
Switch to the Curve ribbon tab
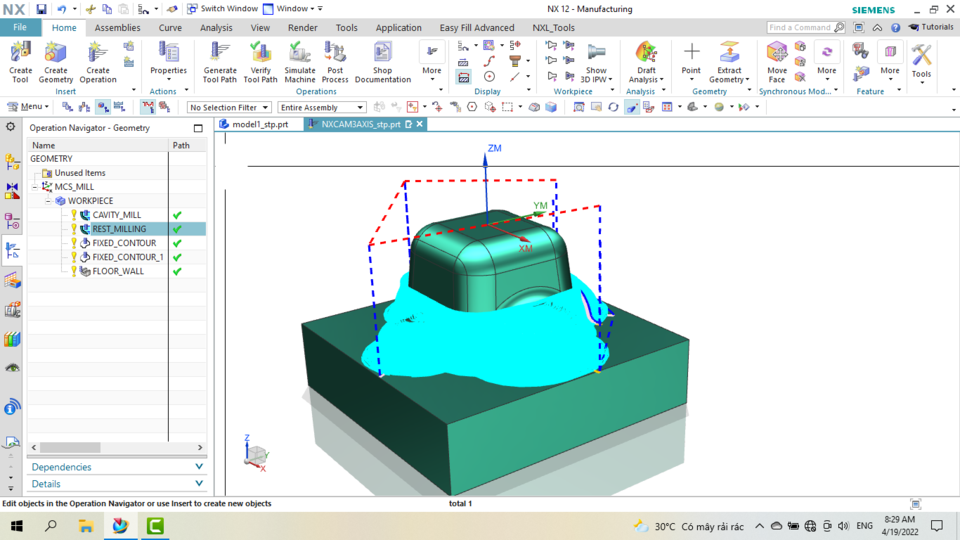[170, 28]
